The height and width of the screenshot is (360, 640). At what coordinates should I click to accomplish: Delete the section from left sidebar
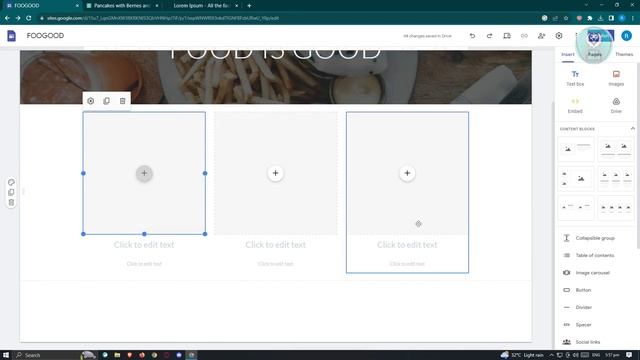click(x=11, y=202)
